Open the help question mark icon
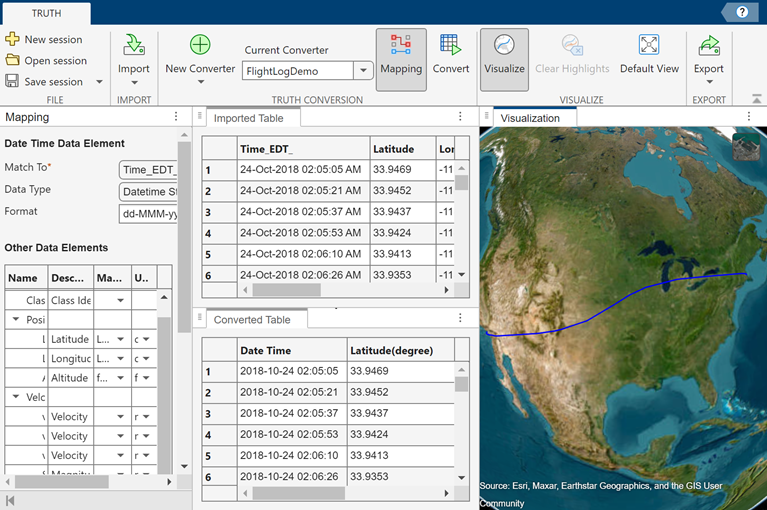The width and height of the screenshot is (767, 510). coord(742,12)
